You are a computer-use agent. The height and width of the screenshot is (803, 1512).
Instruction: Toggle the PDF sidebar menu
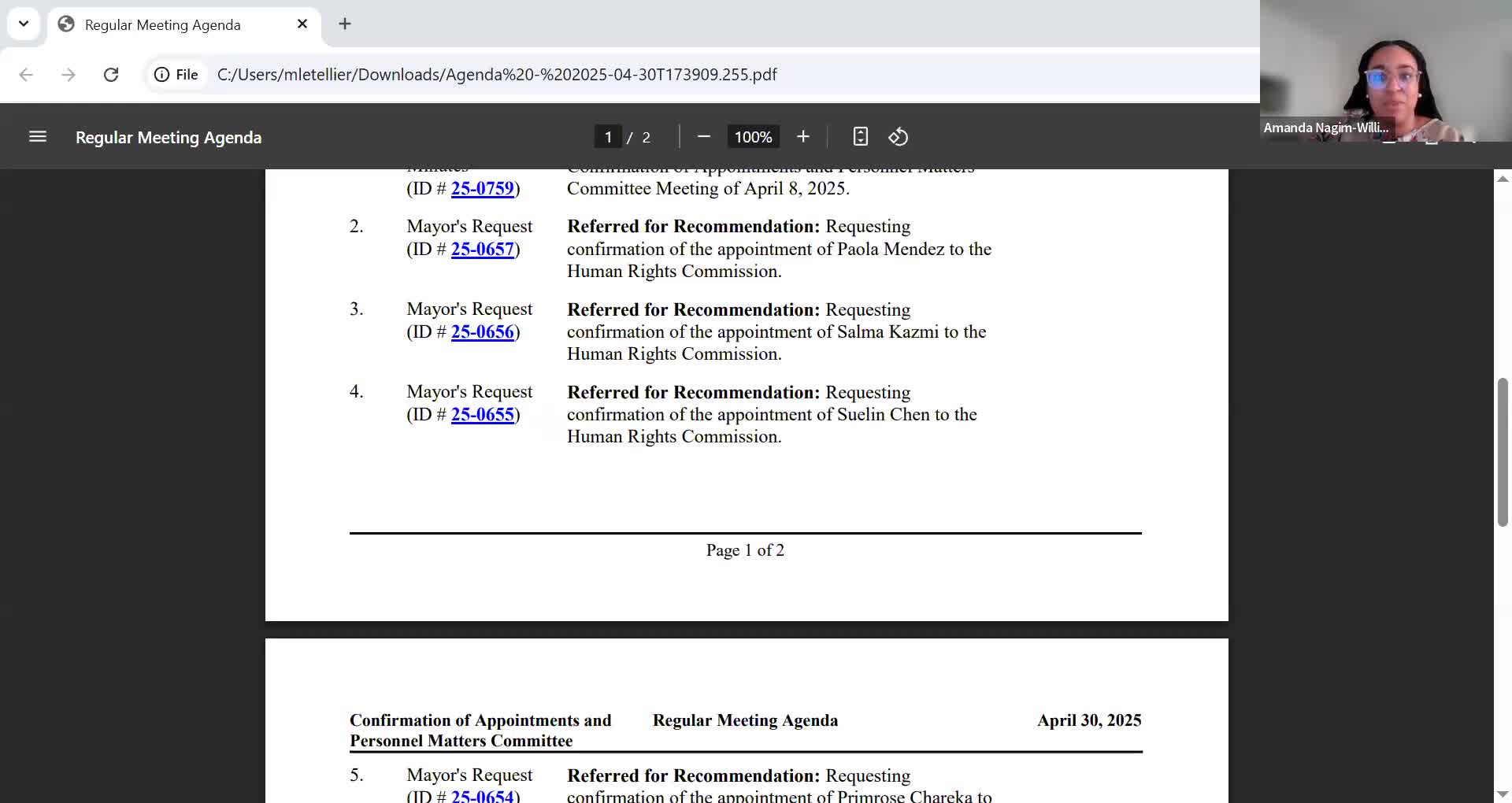click(x=38, y=137)
